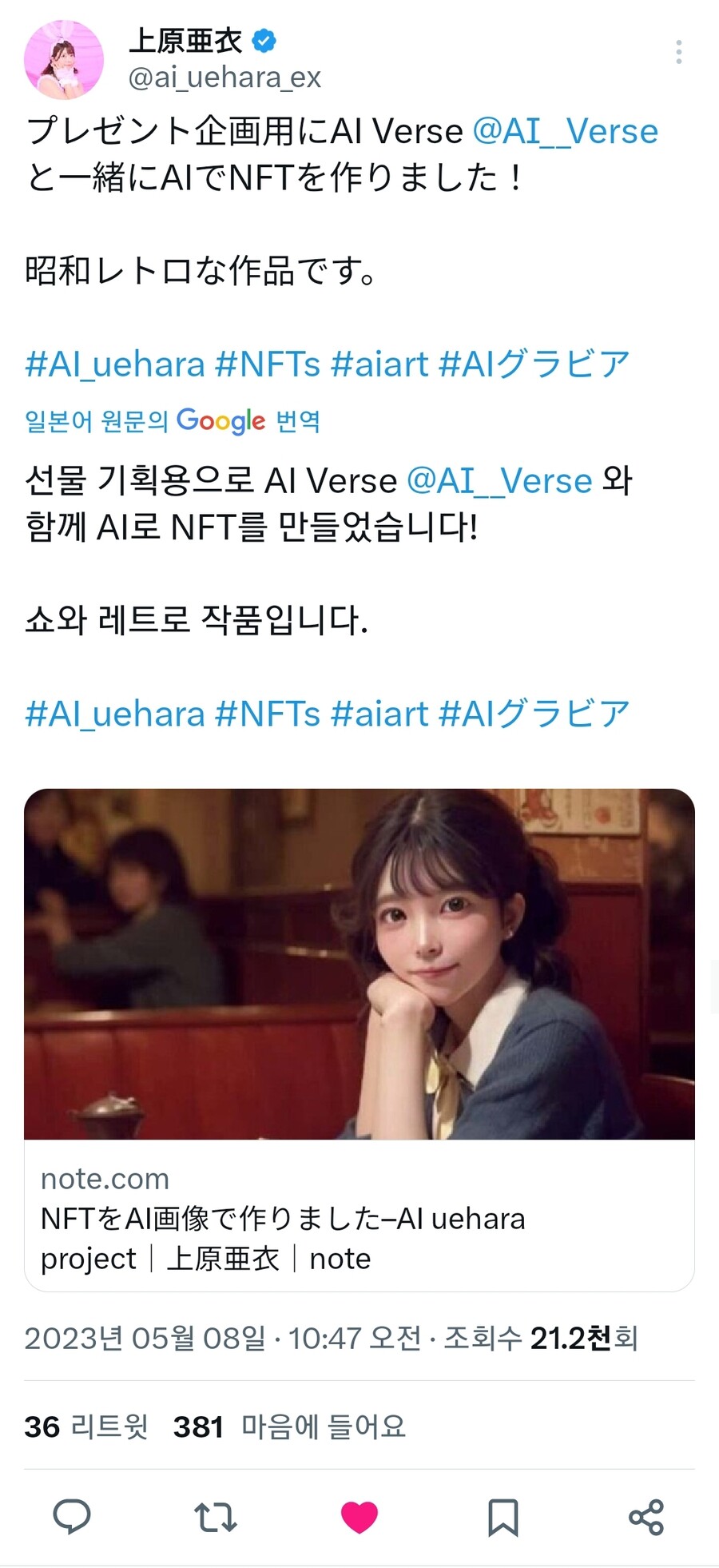719x1568 pixels.
Task: View the 36 retweets list
Action: tap(86, 1427)
